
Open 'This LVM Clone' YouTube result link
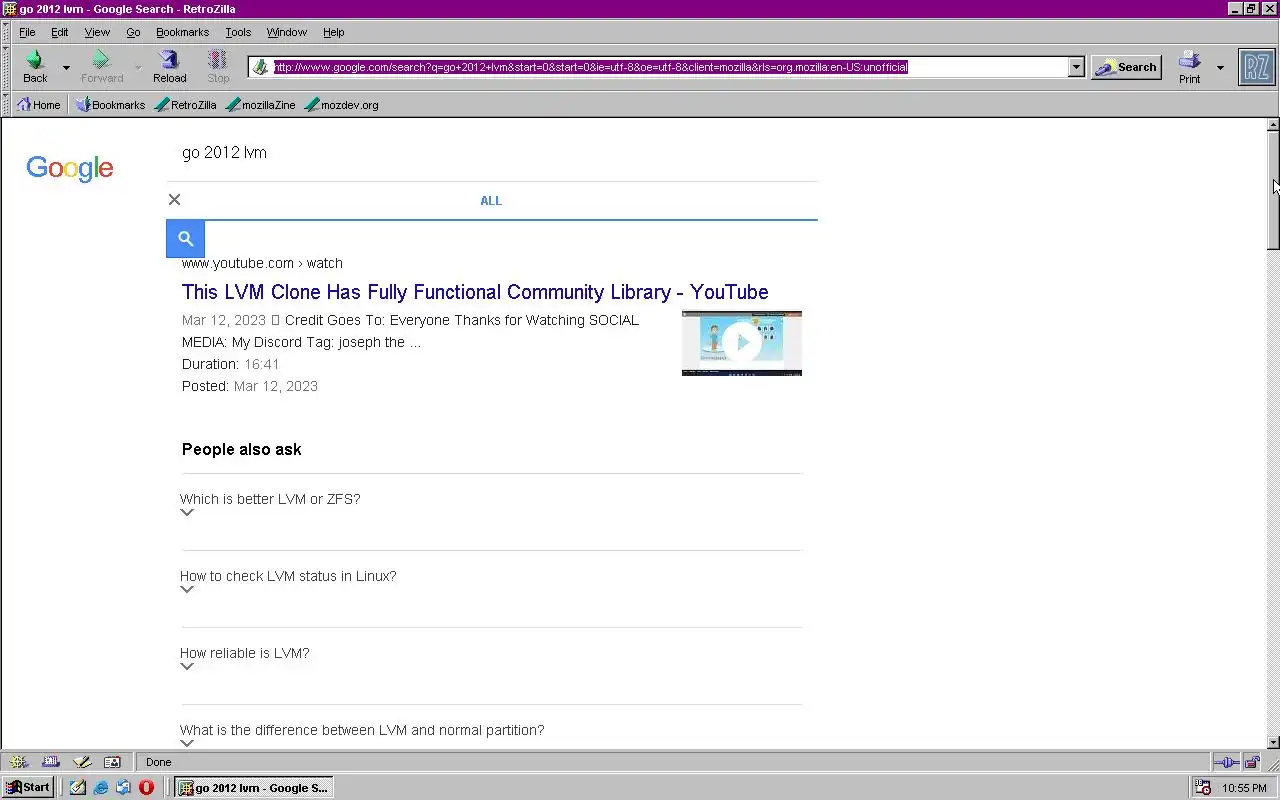point(475,292)
